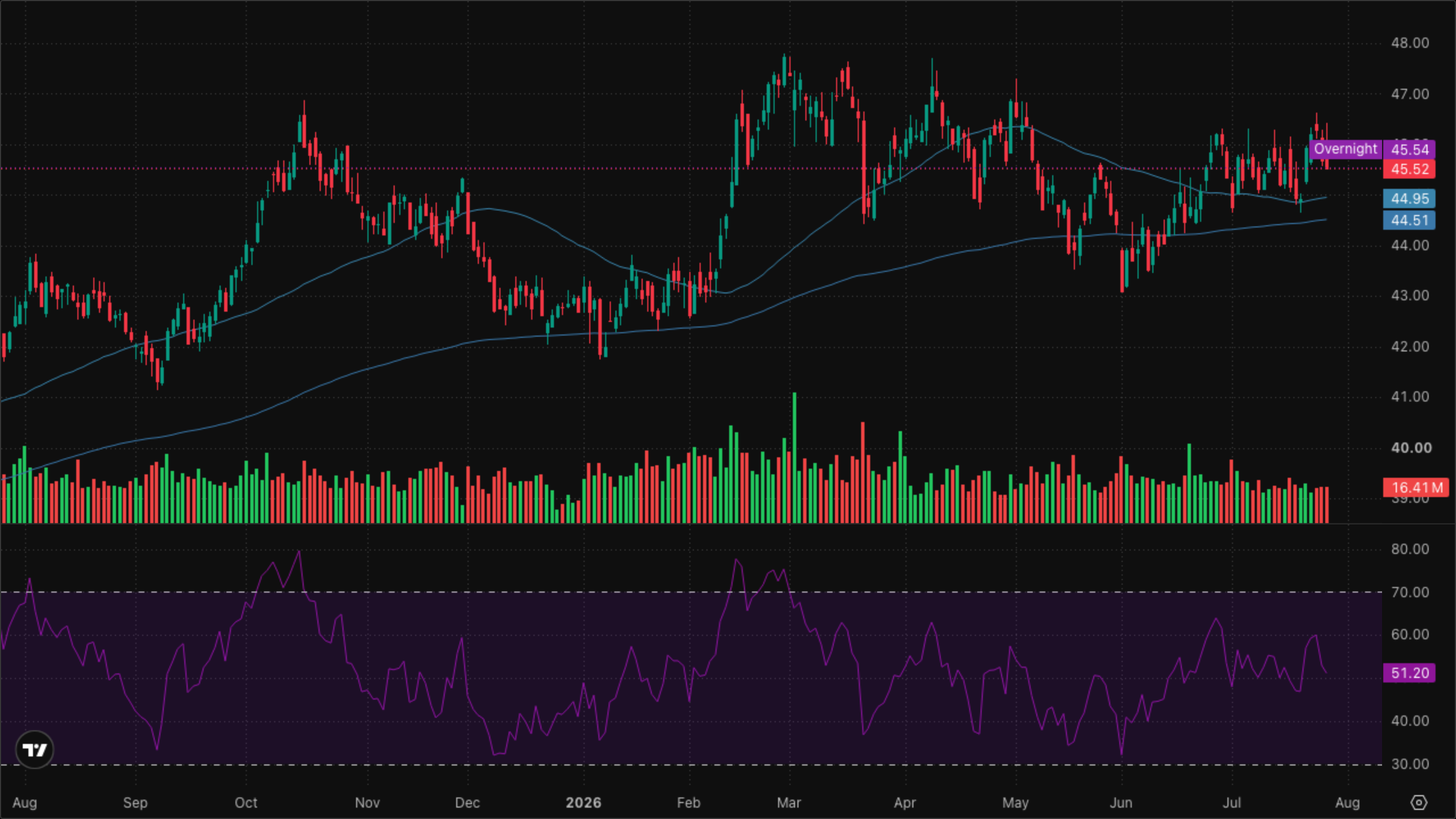
Task: Click the 16.41 M volume label
Action: pos(1416,487)
